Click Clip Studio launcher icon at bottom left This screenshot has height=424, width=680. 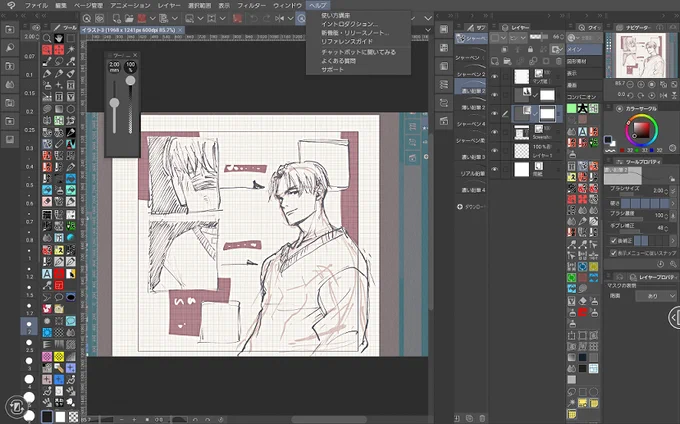point(16,407)
